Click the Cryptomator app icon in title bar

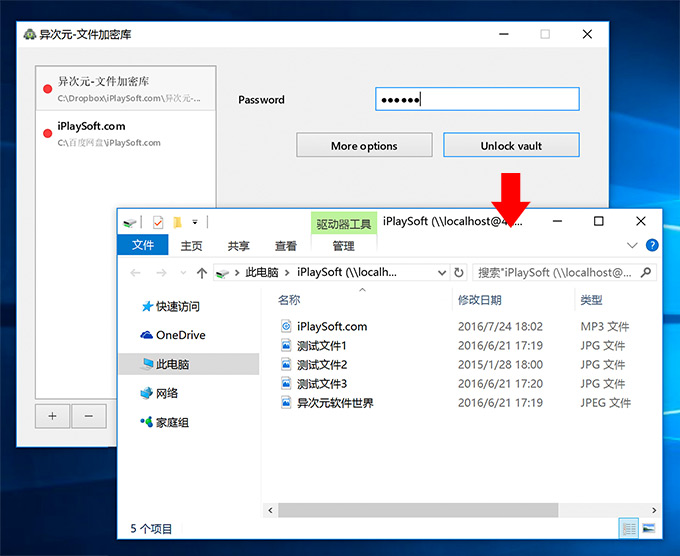pyautogui.click(x=29, y=34)
